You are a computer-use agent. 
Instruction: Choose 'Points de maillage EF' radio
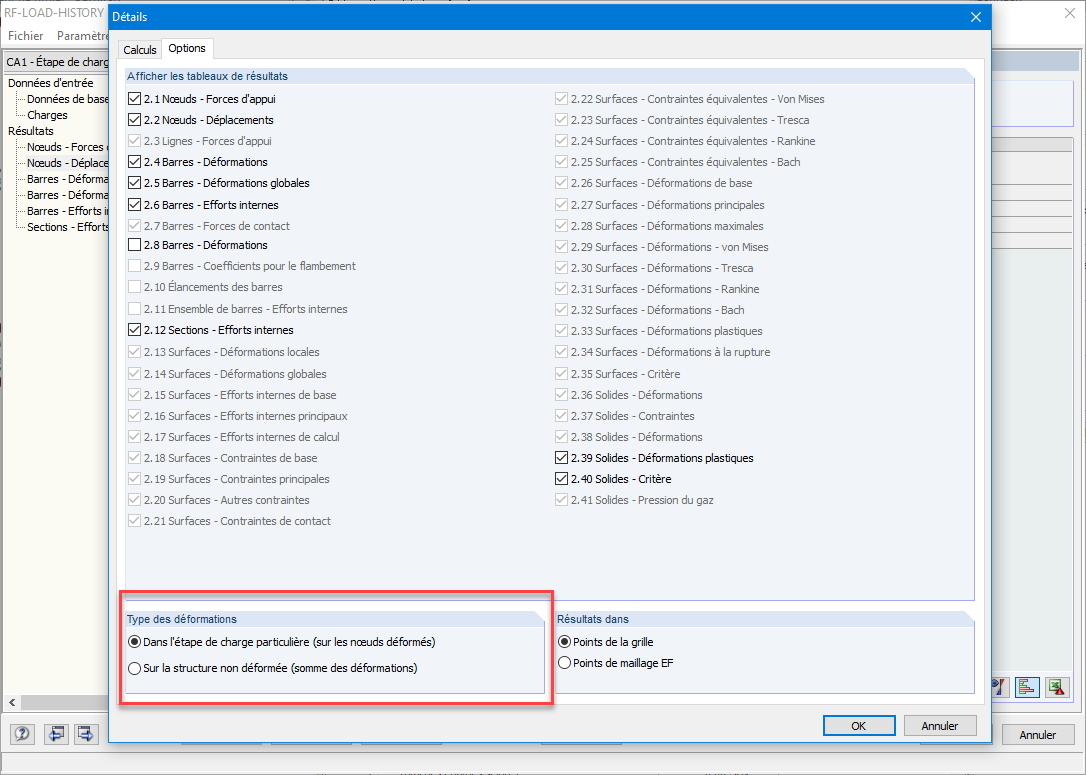(564, 663)
